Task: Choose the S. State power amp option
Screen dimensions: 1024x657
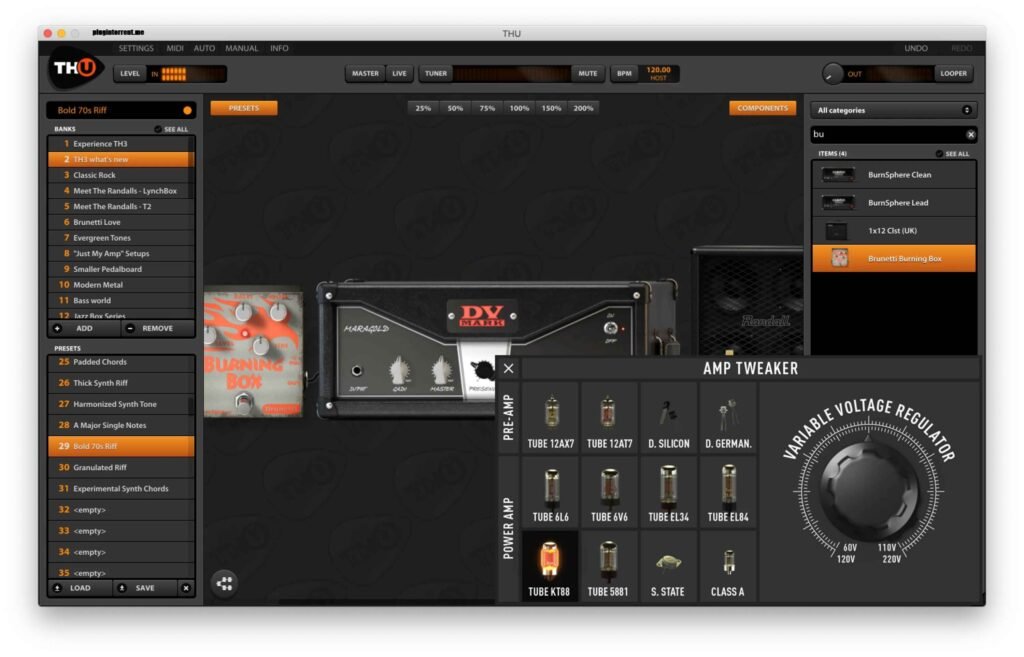Action: pos(668,566)
